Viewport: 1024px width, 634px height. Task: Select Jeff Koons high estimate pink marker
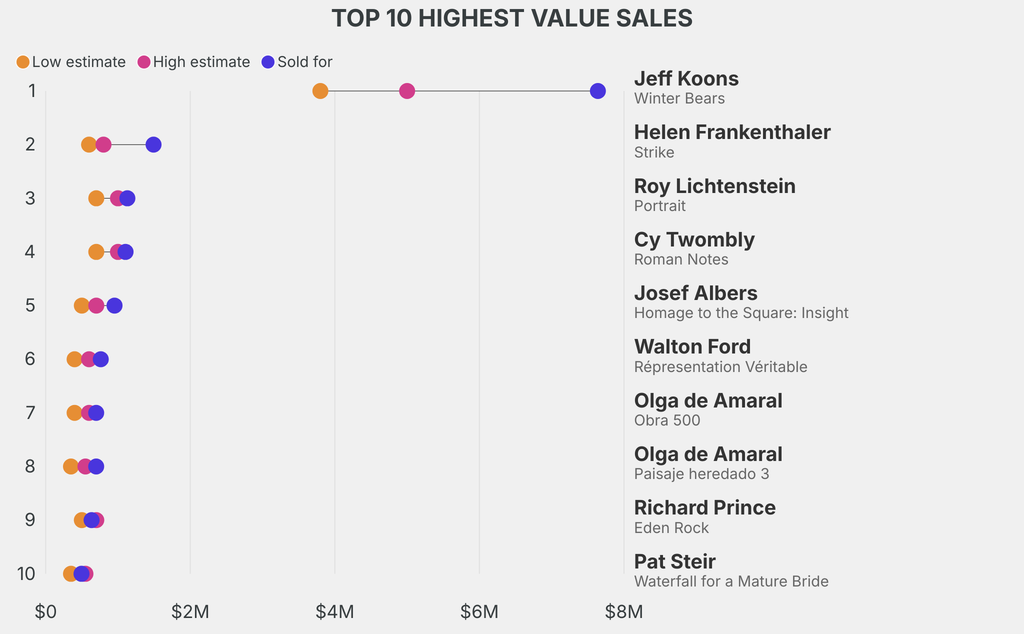point(407,91)
